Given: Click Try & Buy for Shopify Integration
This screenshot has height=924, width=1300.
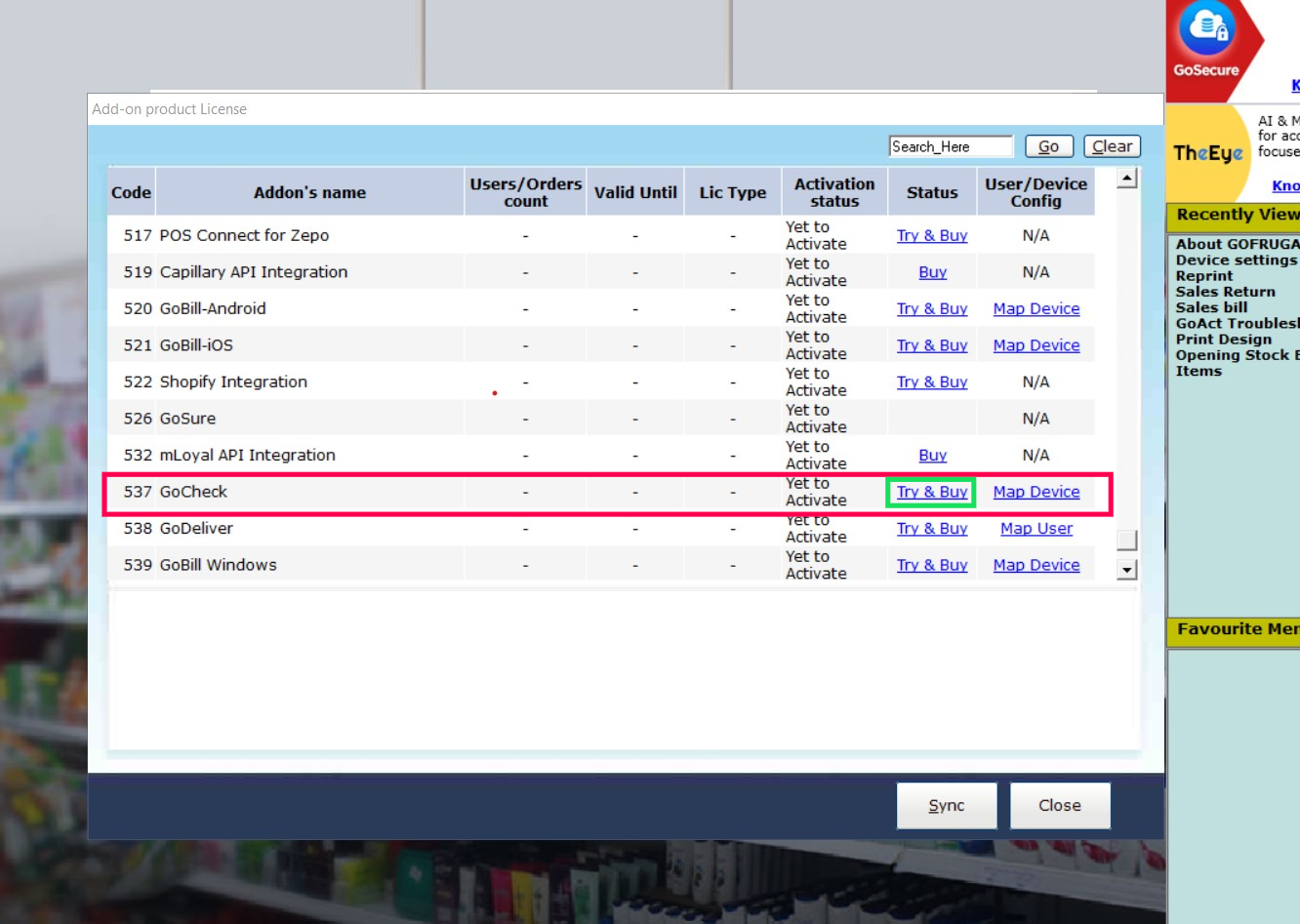Looking at the screenshot, I should (x=931, y=382).
